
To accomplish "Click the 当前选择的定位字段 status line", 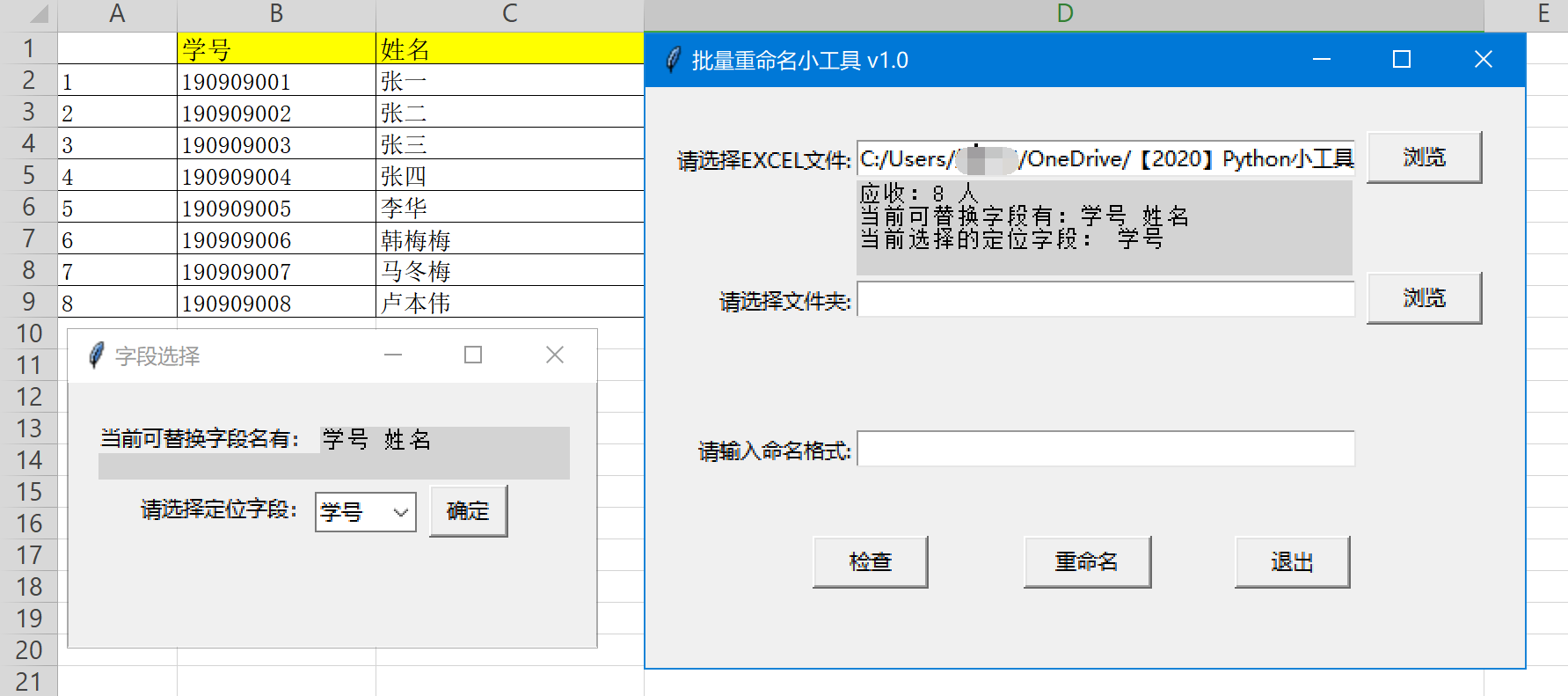I will click(1011, 238).
